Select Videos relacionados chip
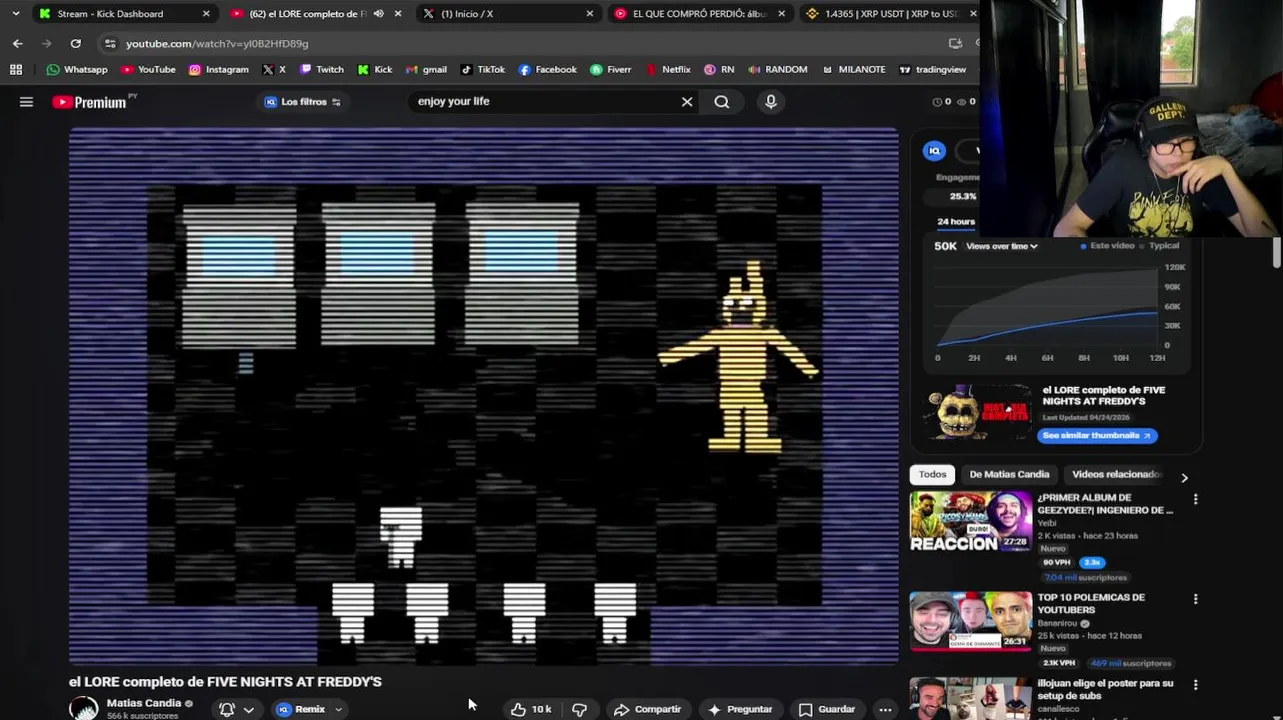The image size is (1283, 720). click(x=1116, y=474)
